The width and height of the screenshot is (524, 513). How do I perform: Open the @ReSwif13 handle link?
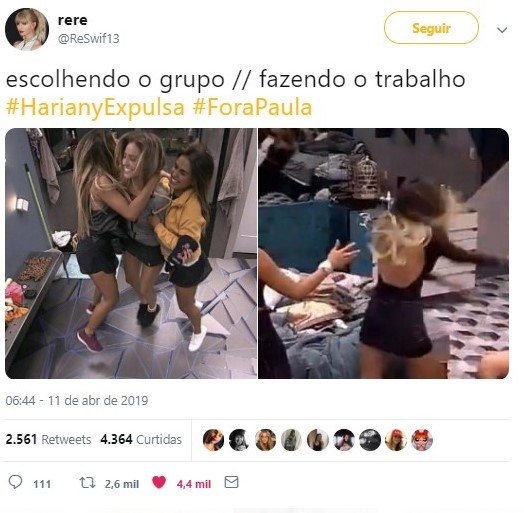point(89,39)
